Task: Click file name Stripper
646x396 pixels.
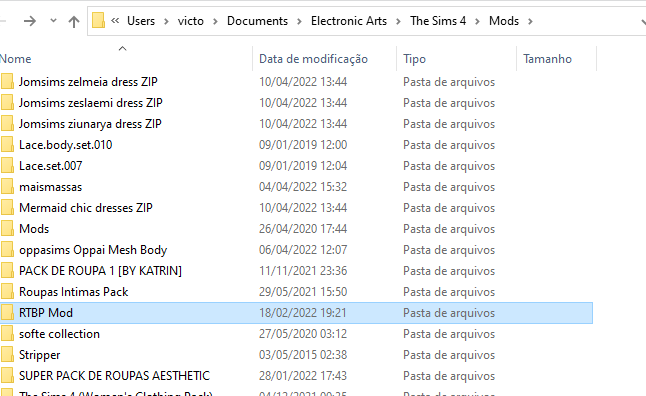Action: 40,355
